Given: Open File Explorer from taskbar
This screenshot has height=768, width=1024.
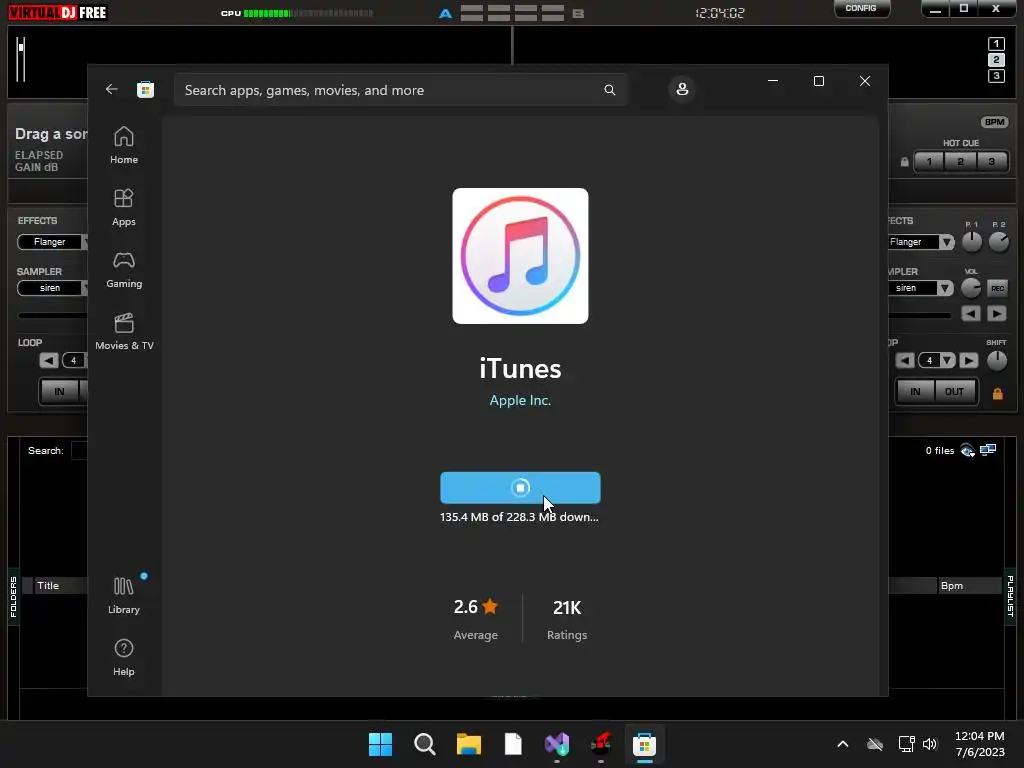Looking at the screenshot, I should click(468, 744).
